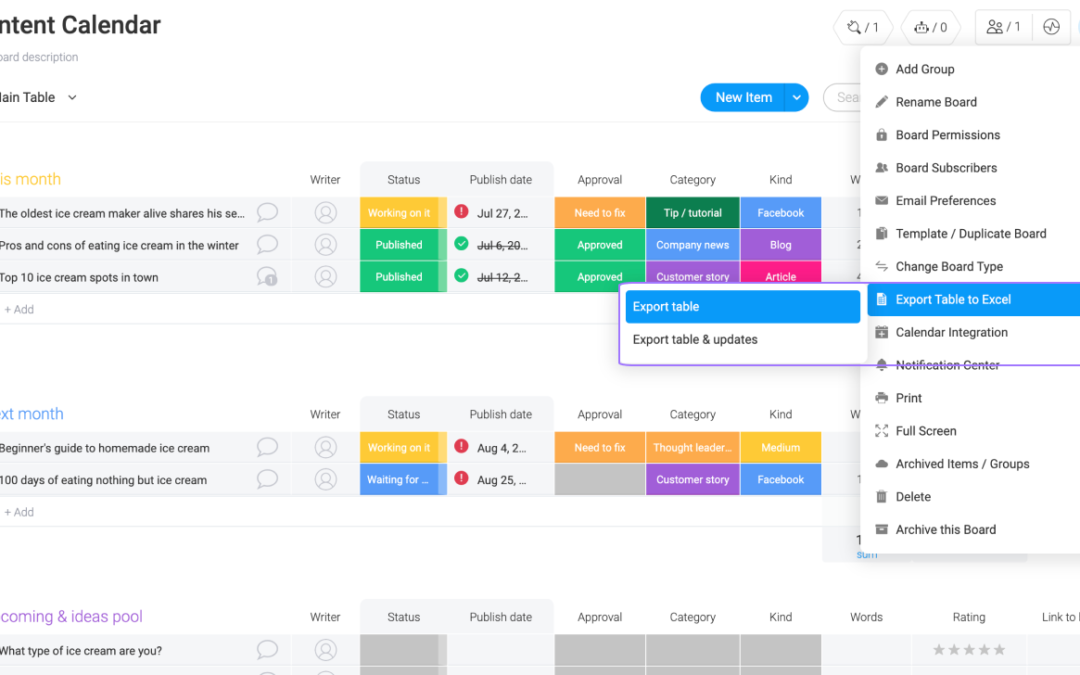Open item 'Beginner's guide to homemade ice cream'
The image size is (1080, 675).
(x=105, y=448)
